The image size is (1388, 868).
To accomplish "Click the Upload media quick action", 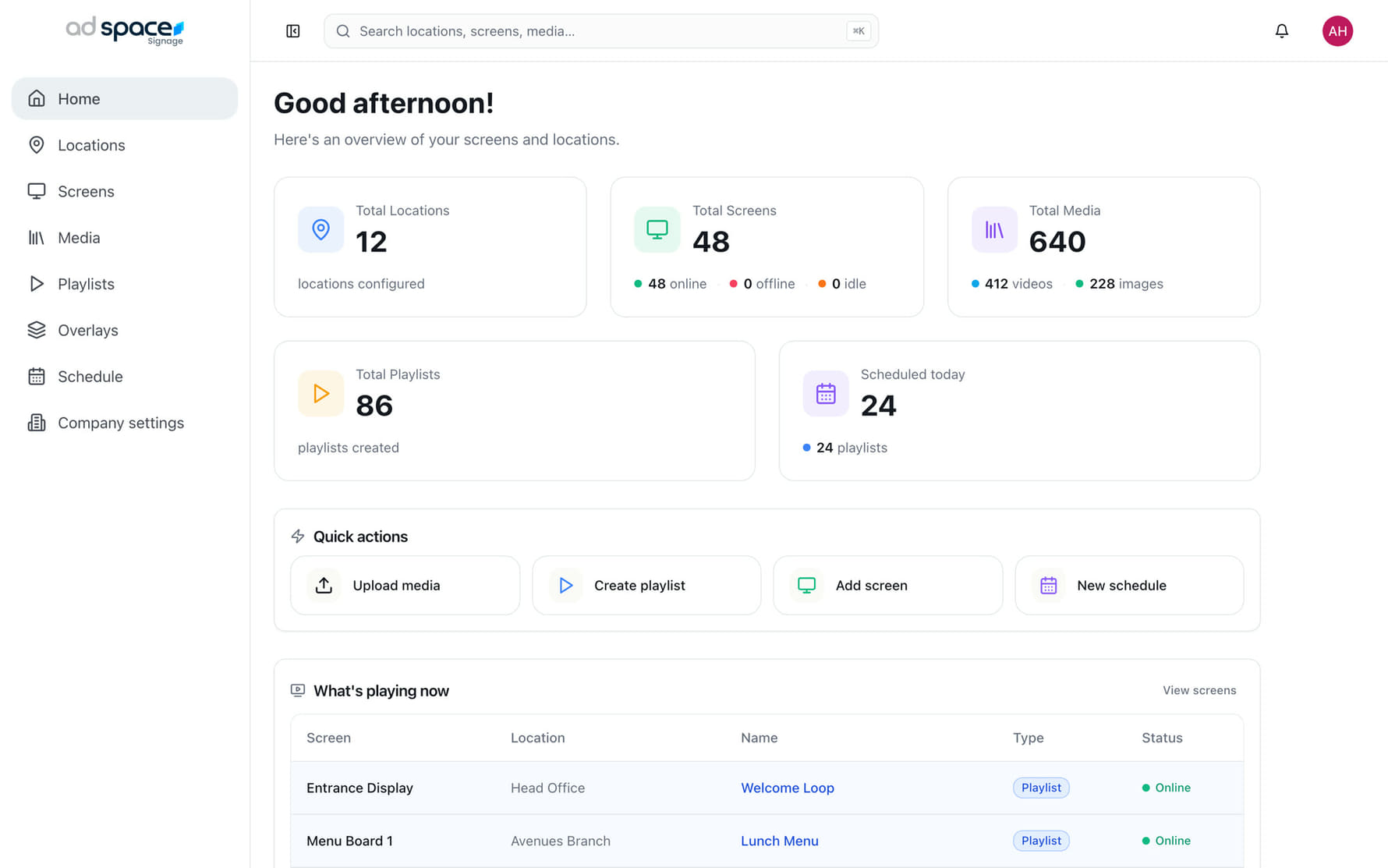I will (405, 585).
